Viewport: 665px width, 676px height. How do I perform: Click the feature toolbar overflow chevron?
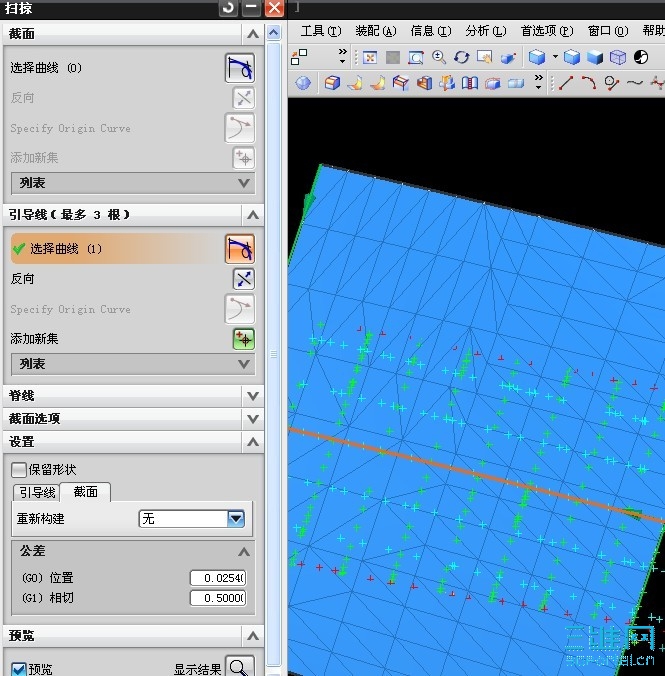[538, 81]
